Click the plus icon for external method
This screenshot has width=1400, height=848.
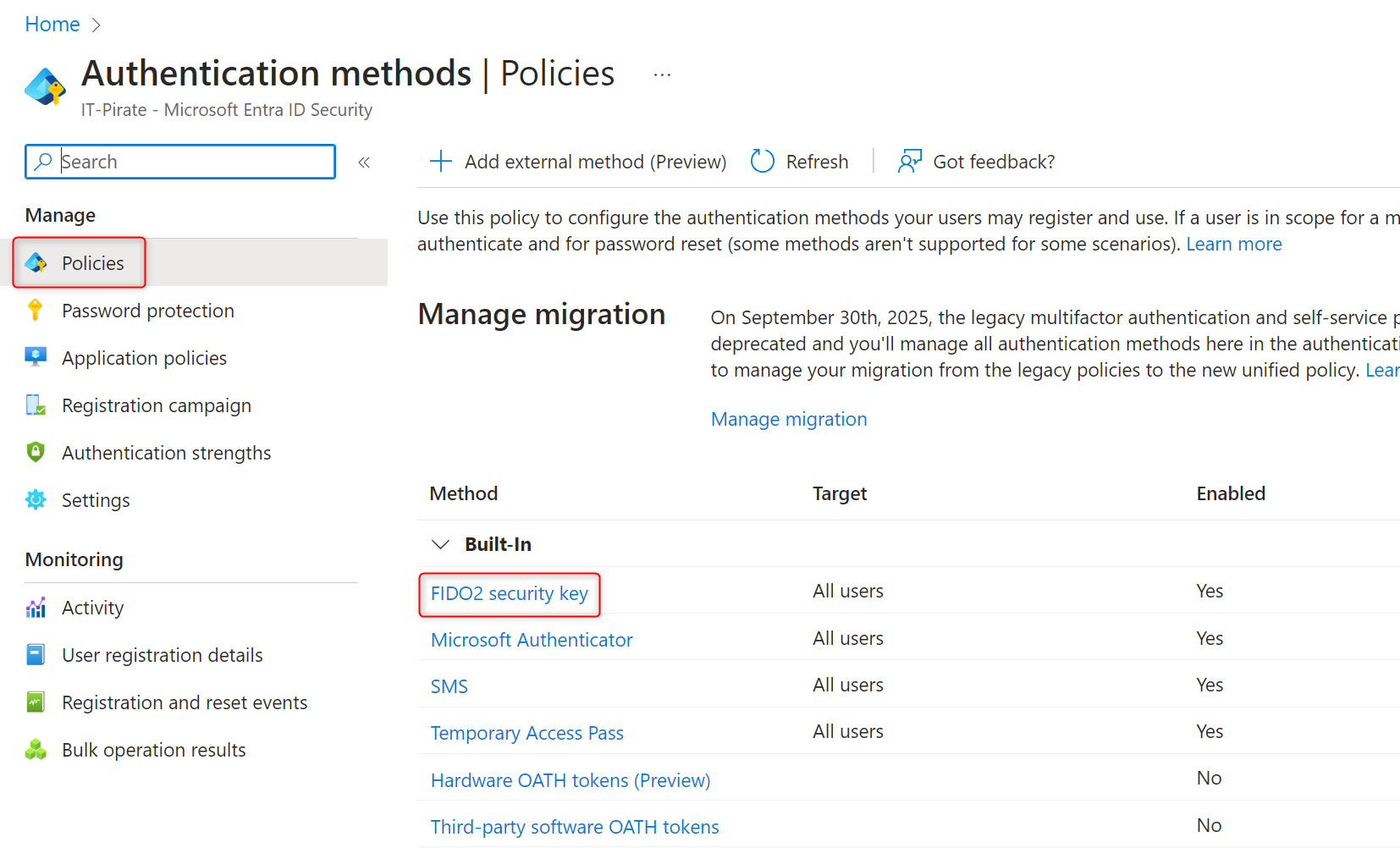tap(441, 161)
